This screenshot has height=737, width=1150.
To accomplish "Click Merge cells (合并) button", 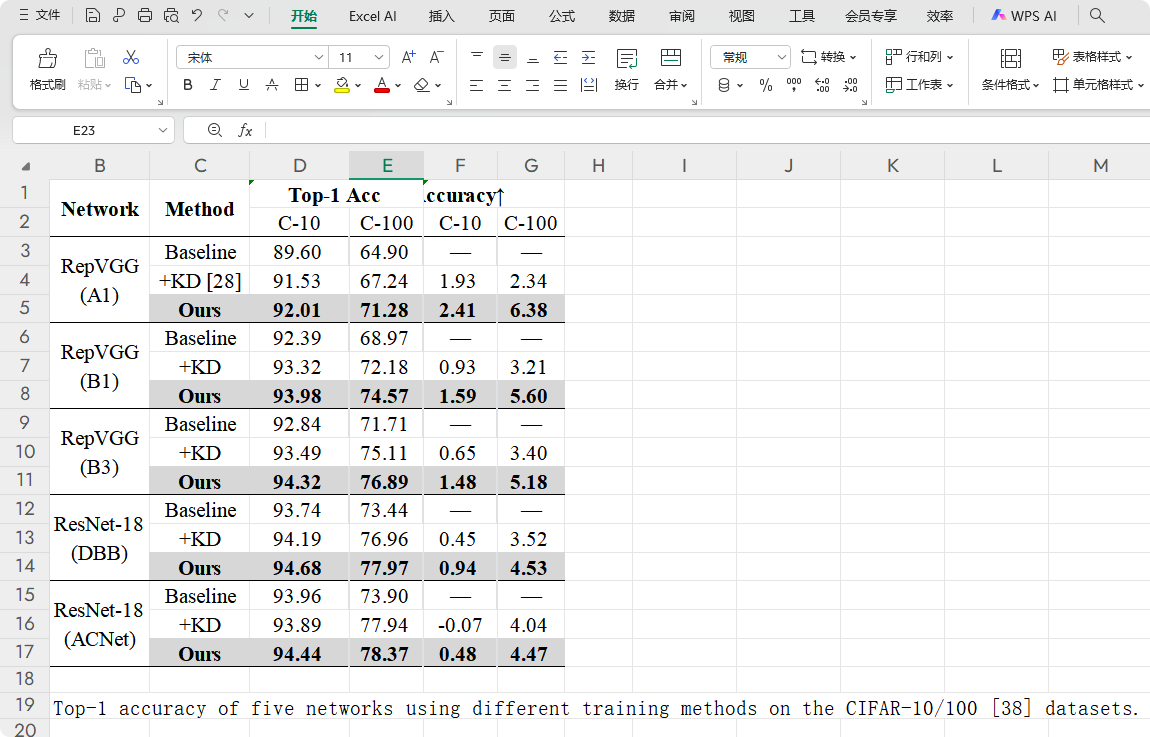I will pos(670,70).
